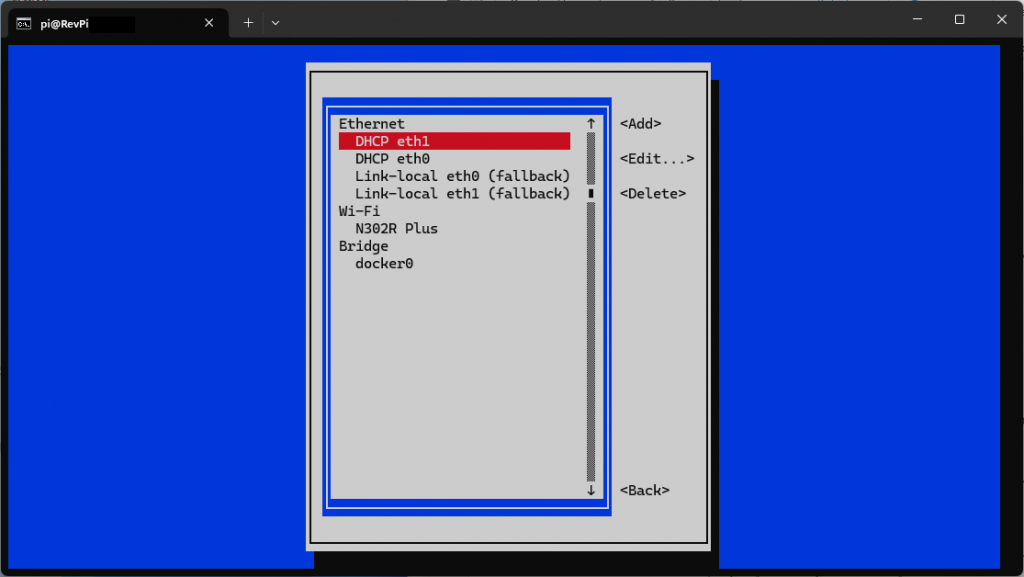
Task: Click the list's up arrow scroll indicator
Action: pyautogui.click(x=591, y=123)
